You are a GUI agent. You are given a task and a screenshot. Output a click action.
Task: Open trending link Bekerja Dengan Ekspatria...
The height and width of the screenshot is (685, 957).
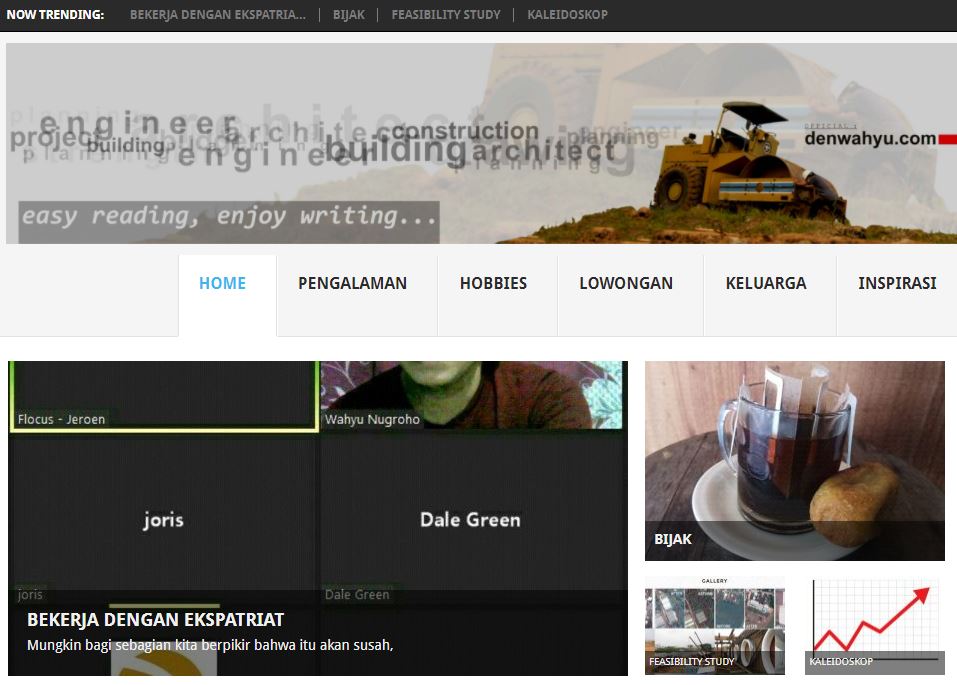218,15
